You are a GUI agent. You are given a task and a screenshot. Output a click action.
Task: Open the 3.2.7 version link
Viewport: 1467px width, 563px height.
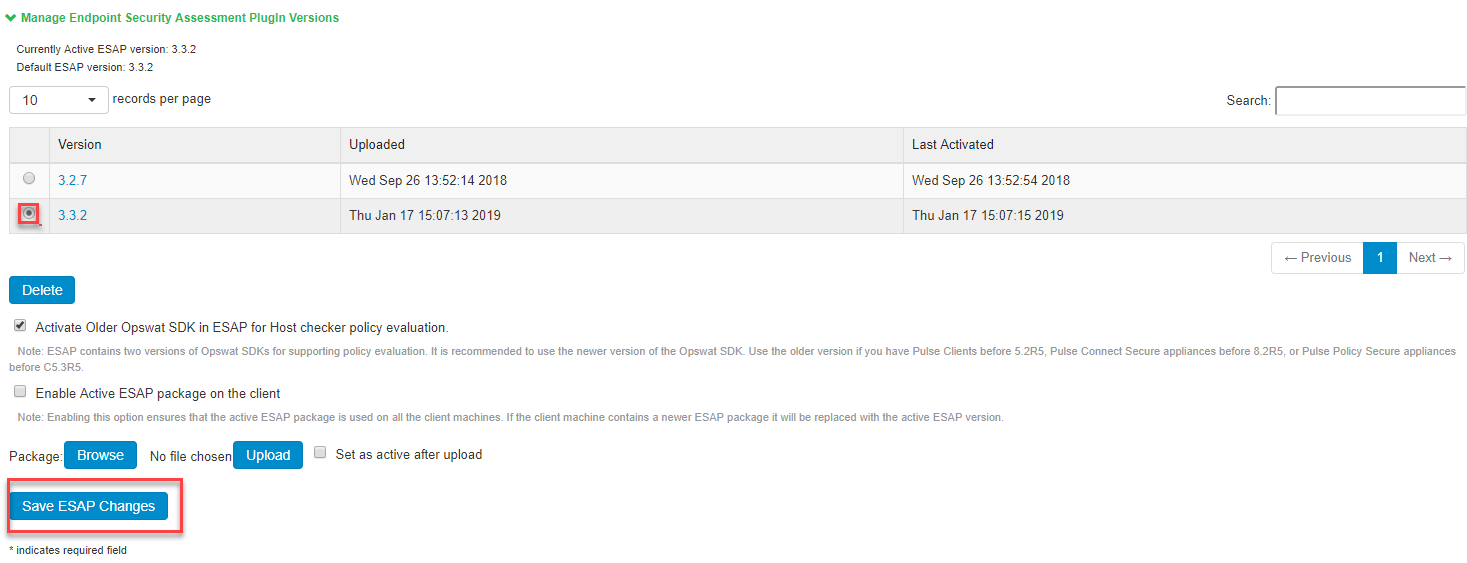(72, 181)
